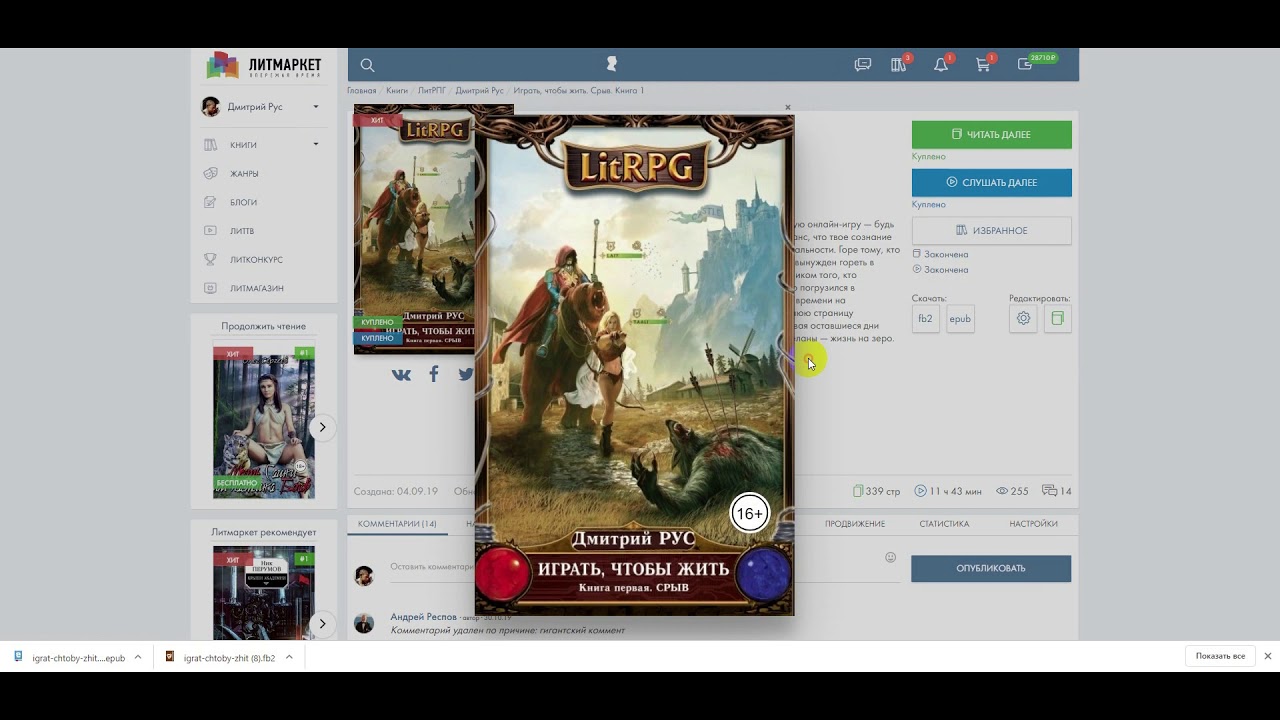Share the book on Twitter
Screen dimensions: 1280x720
466,374
